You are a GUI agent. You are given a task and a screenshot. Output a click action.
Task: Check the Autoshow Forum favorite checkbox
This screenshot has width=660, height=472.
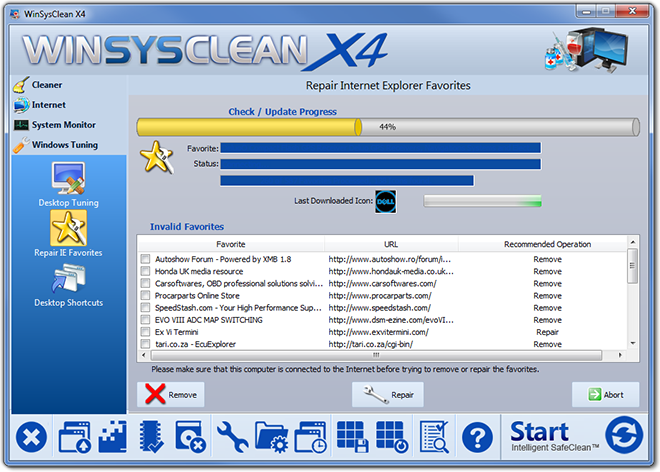(145, 259)
